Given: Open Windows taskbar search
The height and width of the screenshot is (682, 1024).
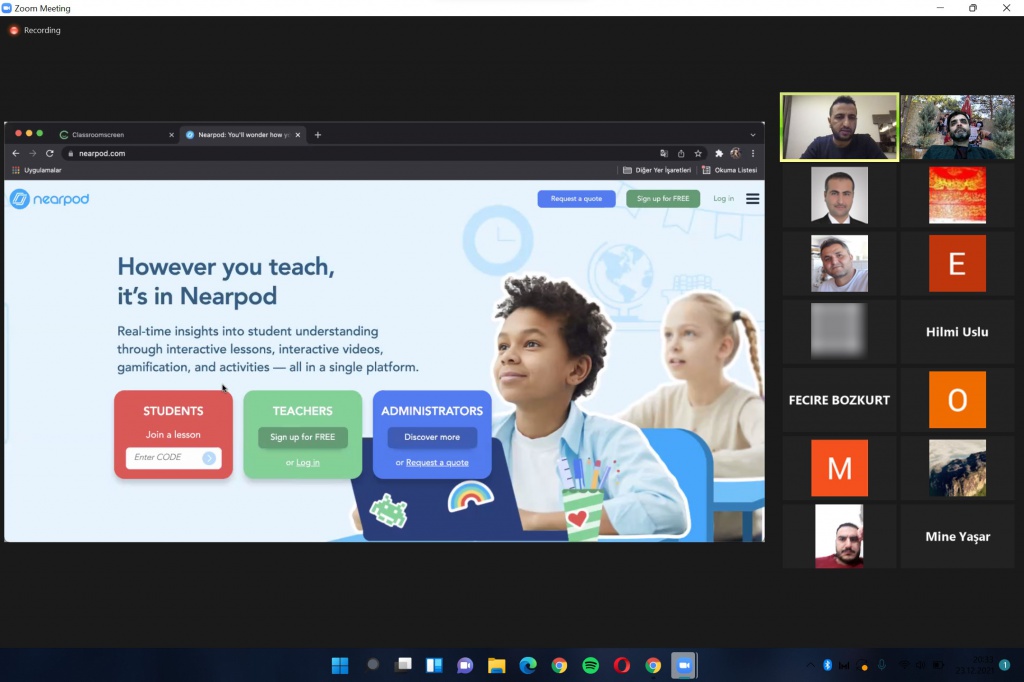Looking at the screenshot, I should (373, 665).
